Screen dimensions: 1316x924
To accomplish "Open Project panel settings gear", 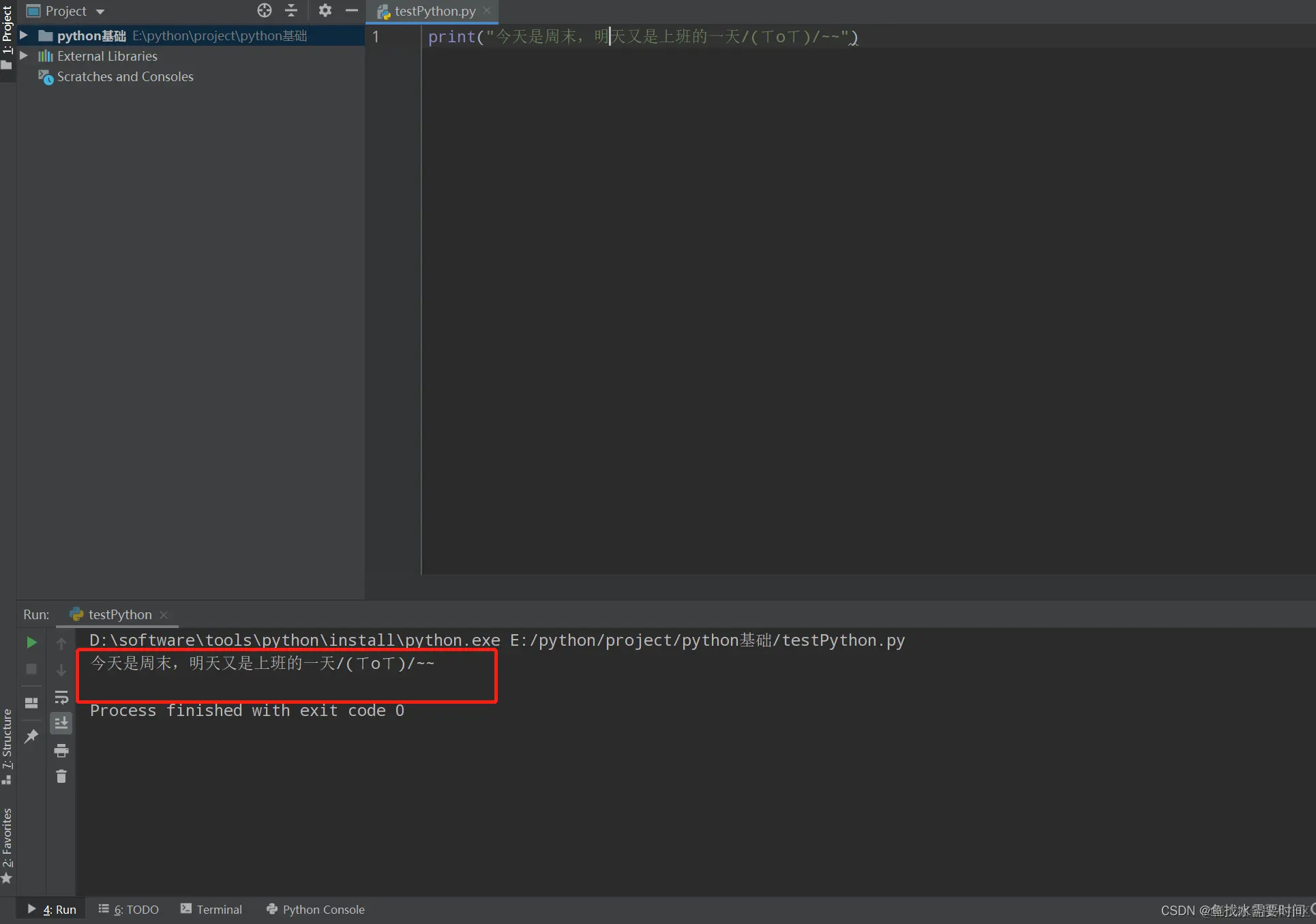I will pos(325,10).
